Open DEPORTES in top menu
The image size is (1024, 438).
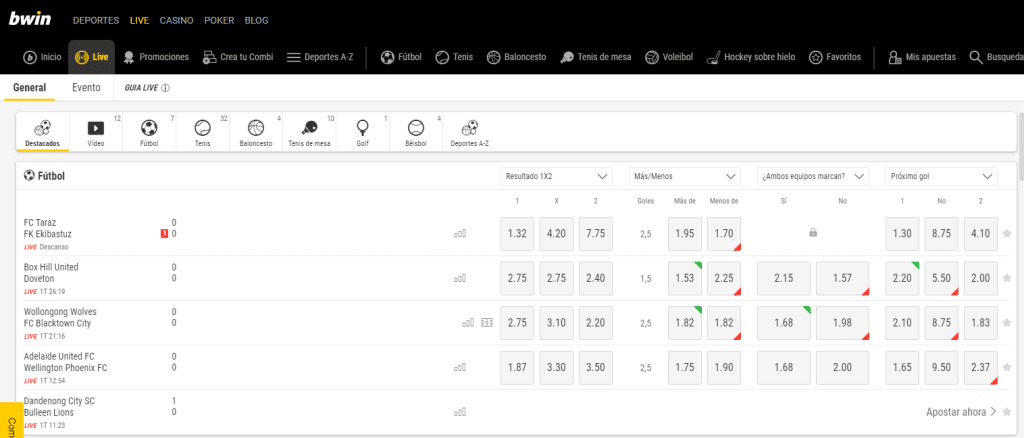point(96,20)
